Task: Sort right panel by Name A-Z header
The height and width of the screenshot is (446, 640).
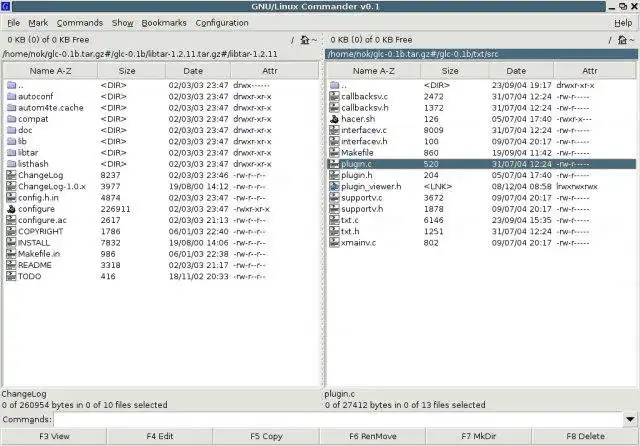Action: coord(373,71)
